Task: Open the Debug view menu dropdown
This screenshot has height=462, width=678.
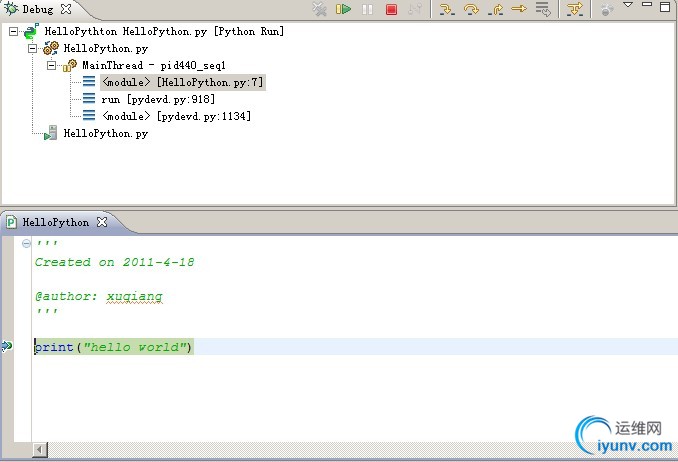Action: point(628,5)
